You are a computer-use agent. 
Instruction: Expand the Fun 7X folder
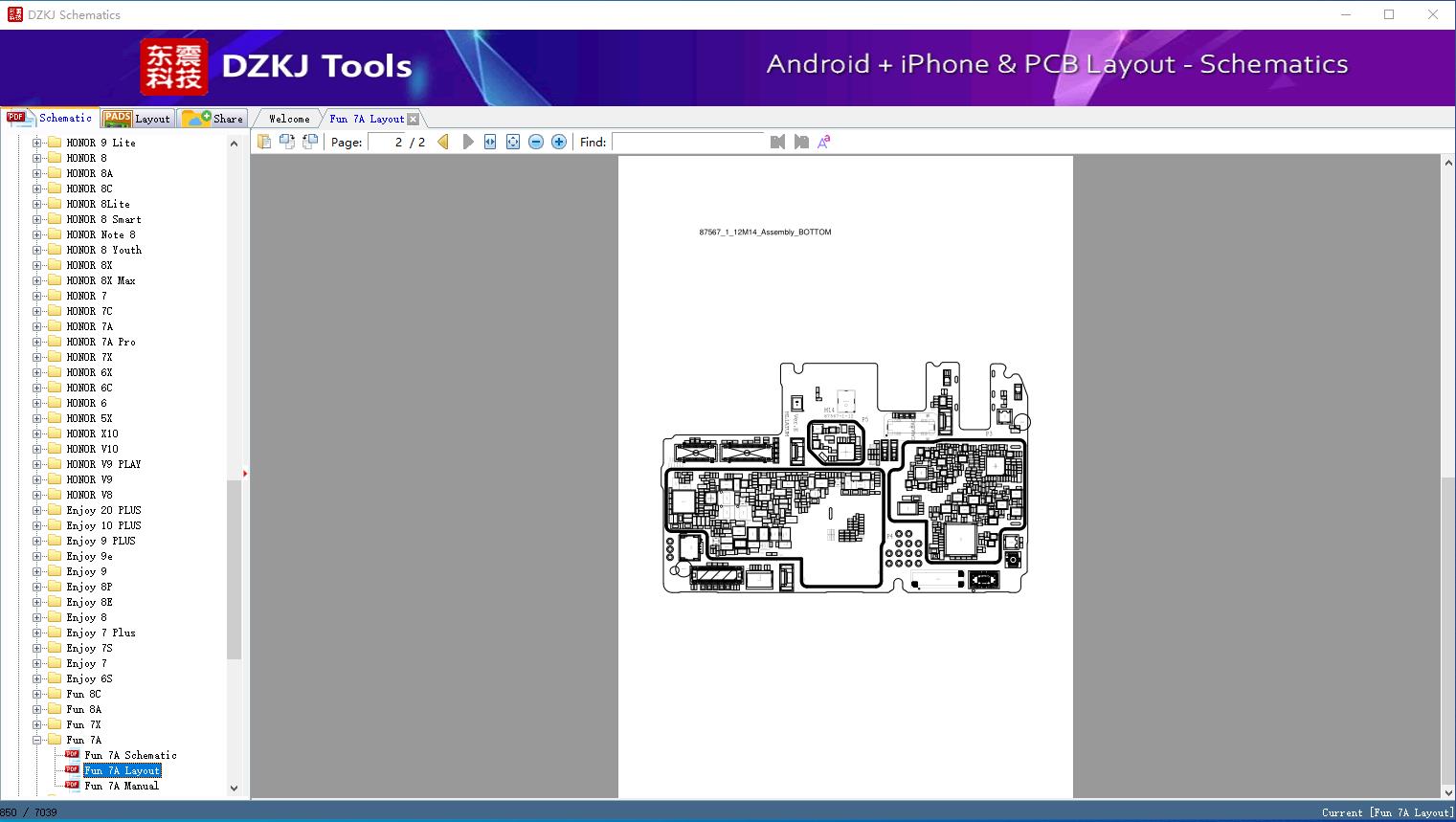coord(36,724)
